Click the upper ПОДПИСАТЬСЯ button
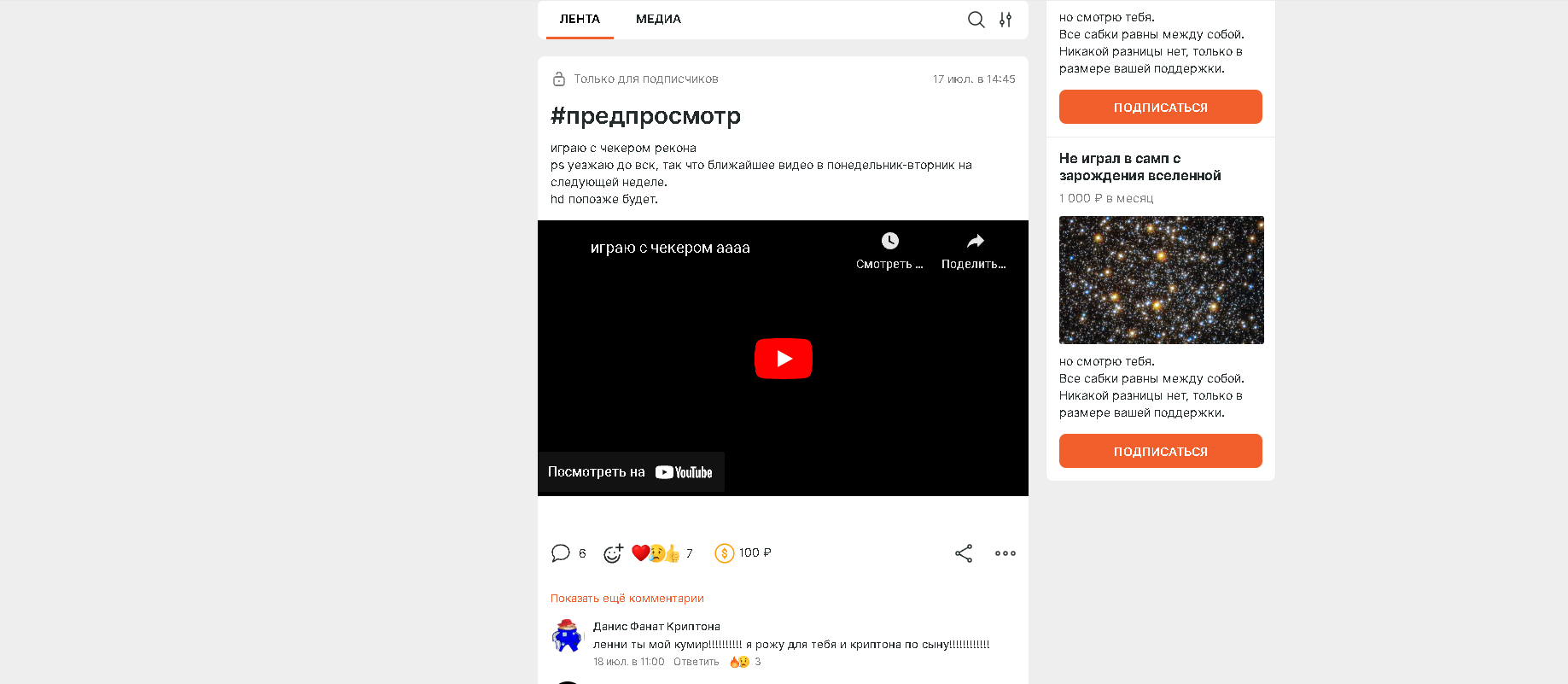Viewport: 1568px width, 684px height. [x=1161, y=107]
